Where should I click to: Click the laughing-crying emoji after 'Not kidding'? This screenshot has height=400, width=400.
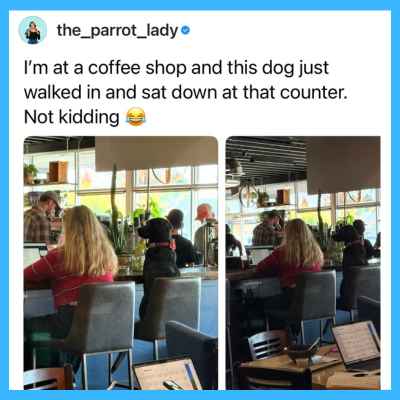coord(136,117)
